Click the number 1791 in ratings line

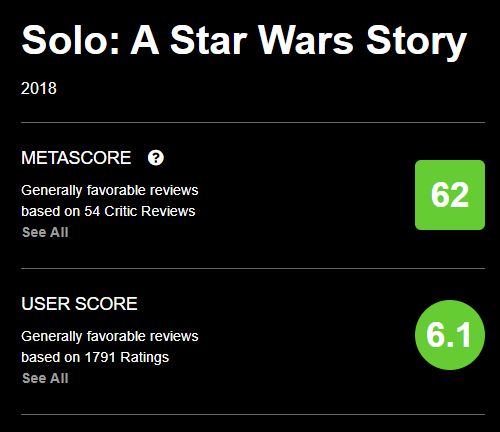(x=100, y=357)
